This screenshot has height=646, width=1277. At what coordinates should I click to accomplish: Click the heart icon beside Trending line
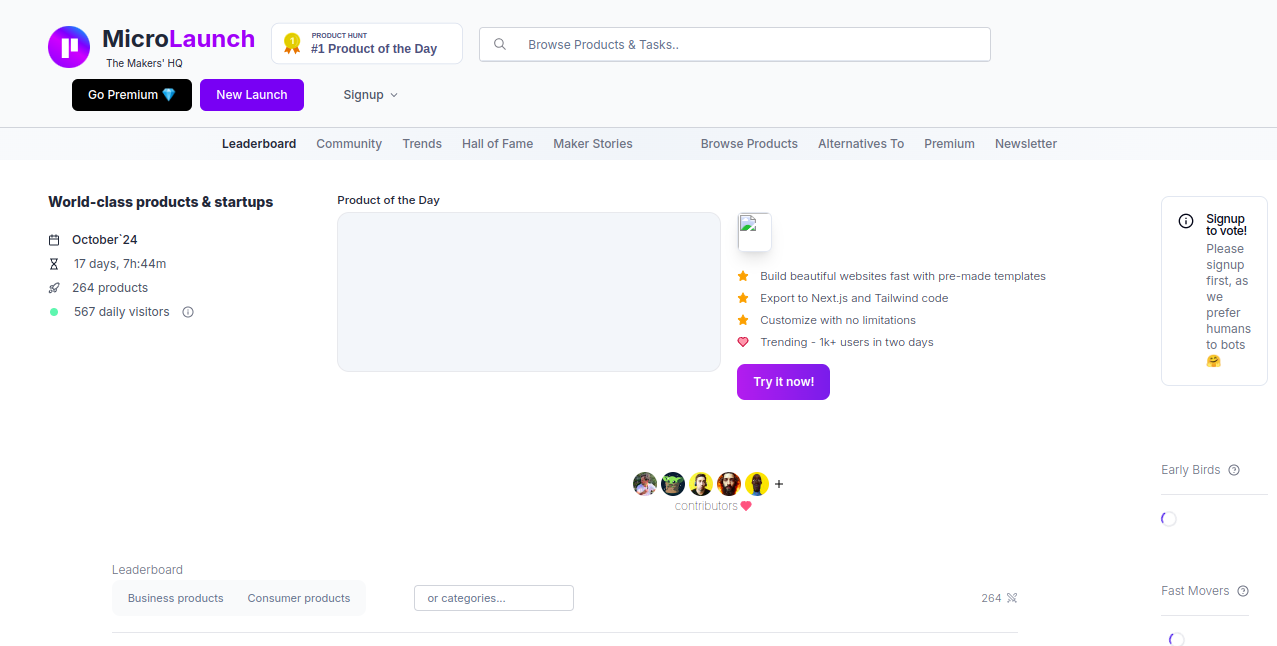coord(743,342)
